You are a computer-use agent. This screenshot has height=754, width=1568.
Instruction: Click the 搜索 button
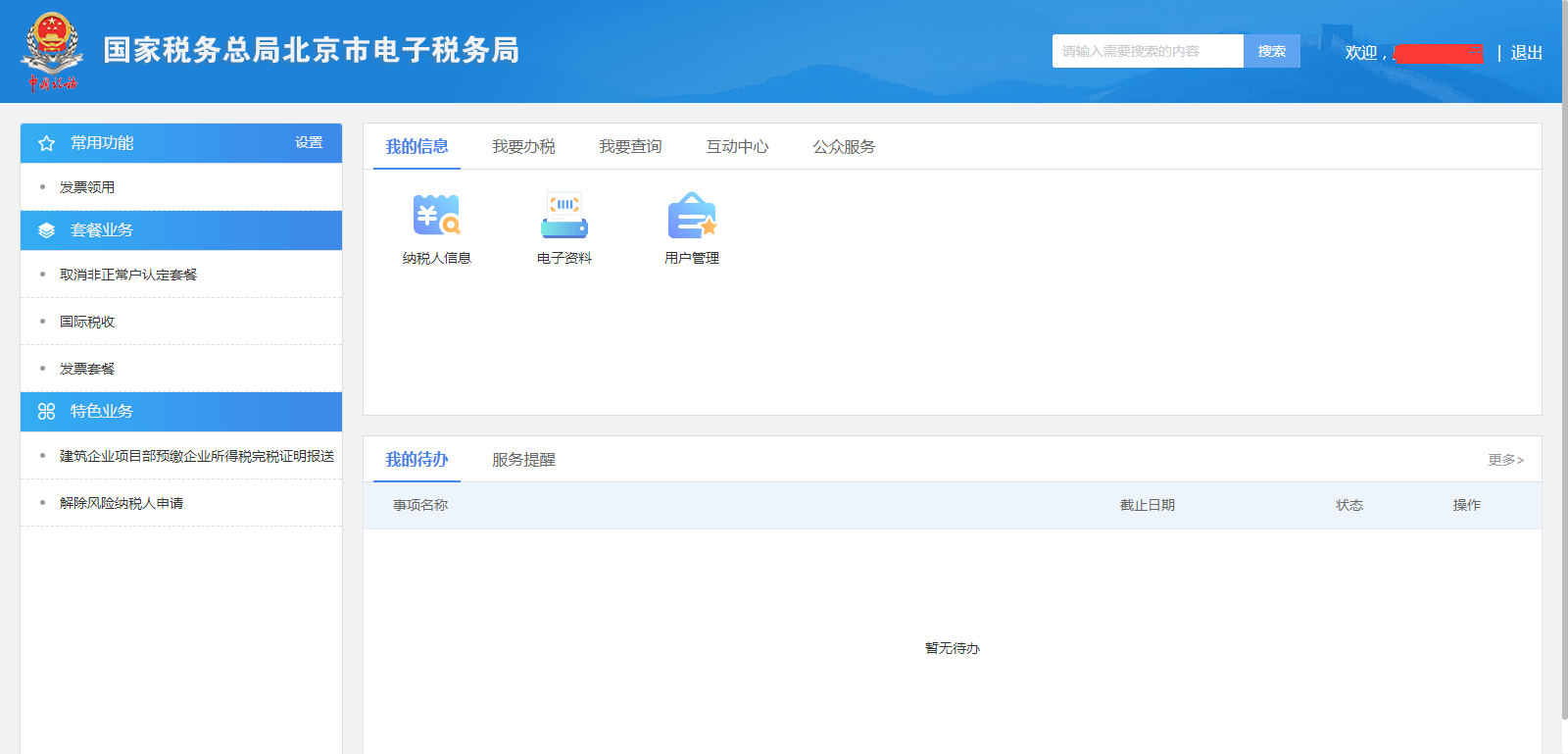(1272, 51)
